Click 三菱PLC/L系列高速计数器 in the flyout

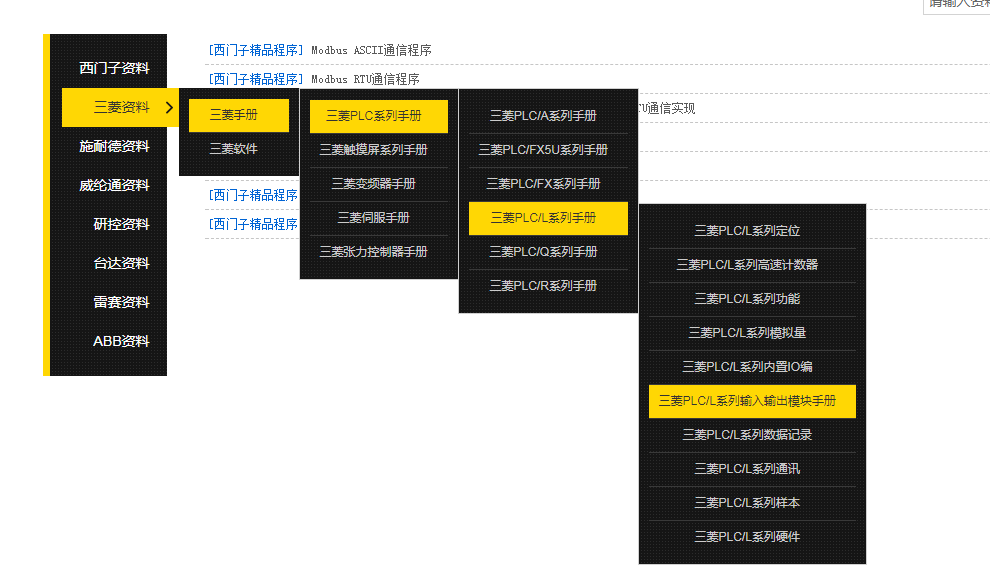pyautogui.click(x=747, y=265)
